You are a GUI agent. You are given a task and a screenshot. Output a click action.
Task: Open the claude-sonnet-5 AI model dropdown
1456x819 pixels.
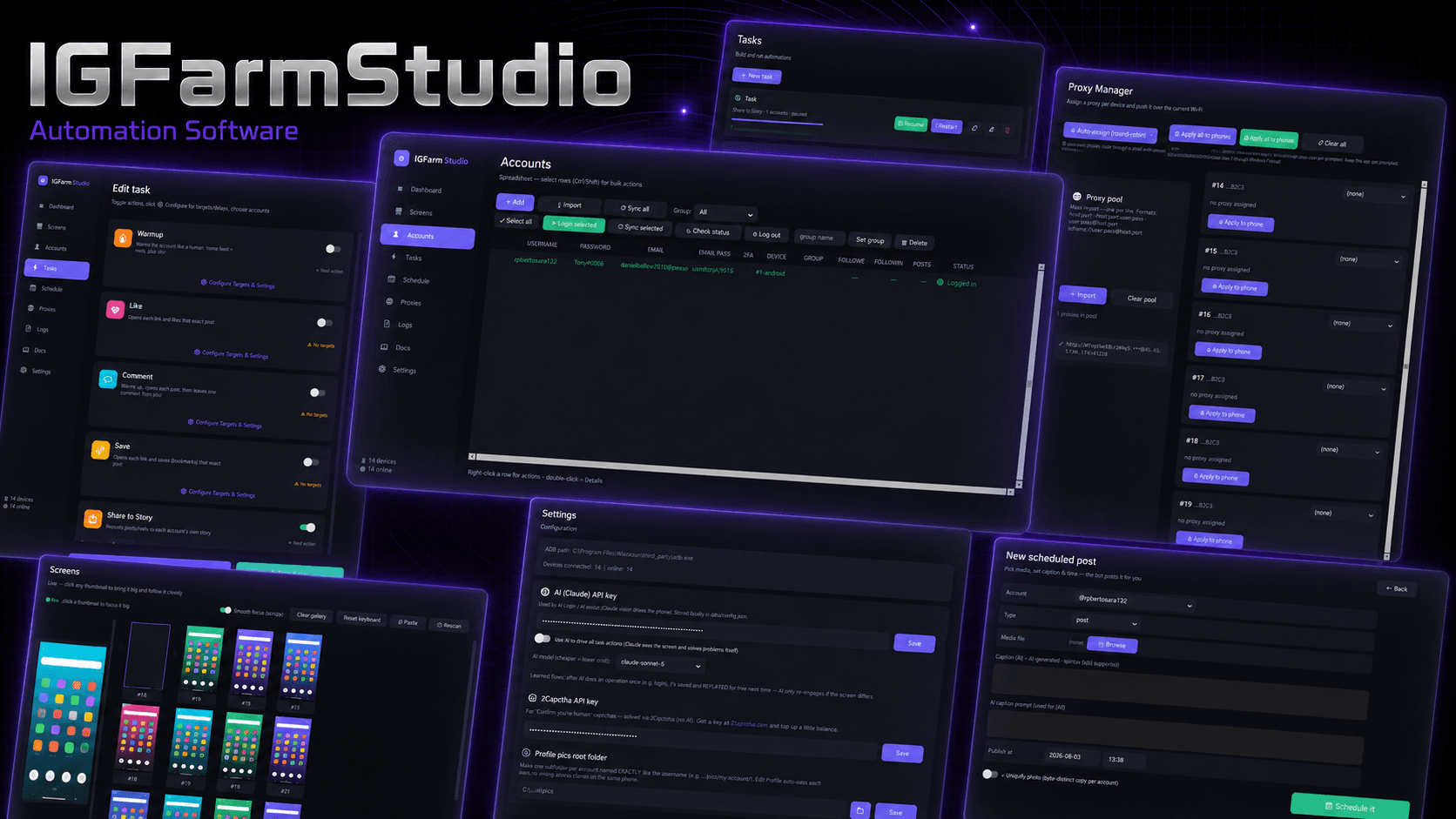coord(660,664)
